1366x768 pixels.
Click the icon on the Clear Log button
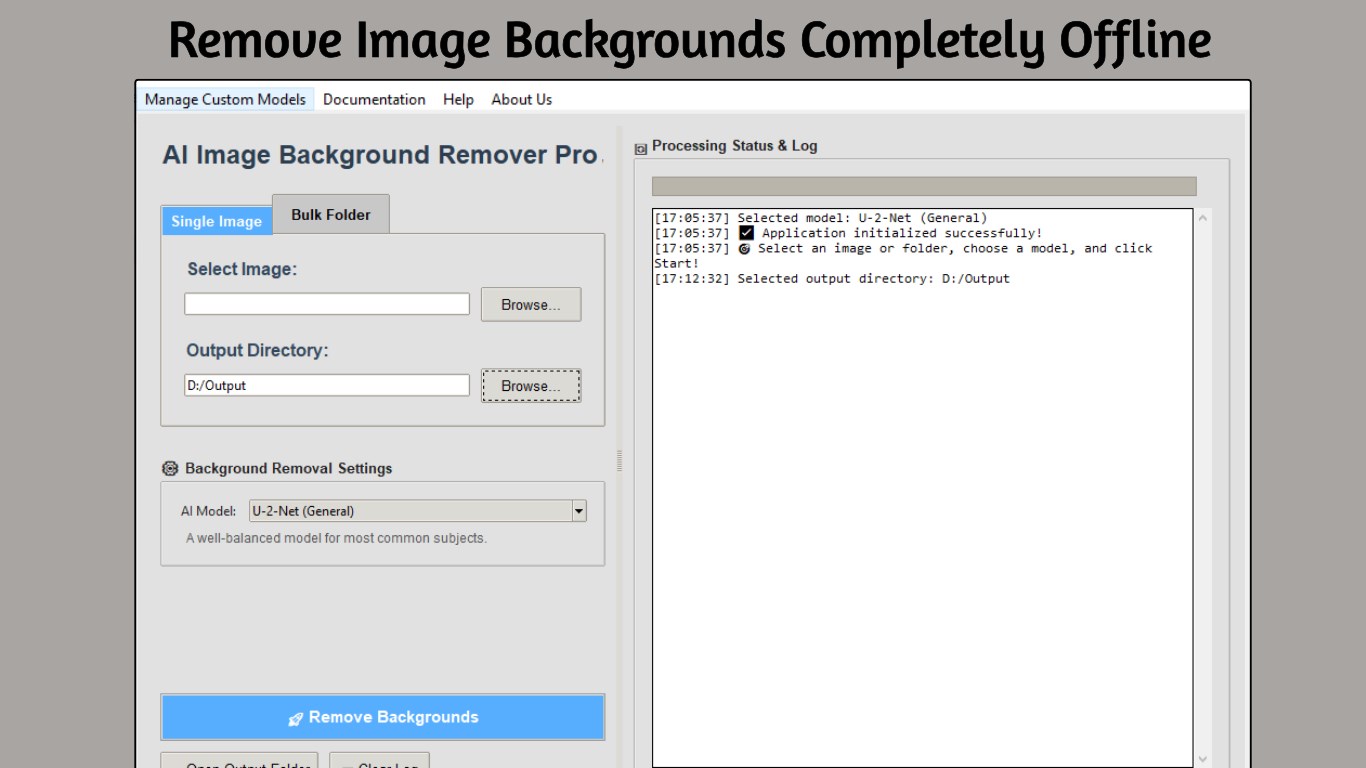pos(347,766)
